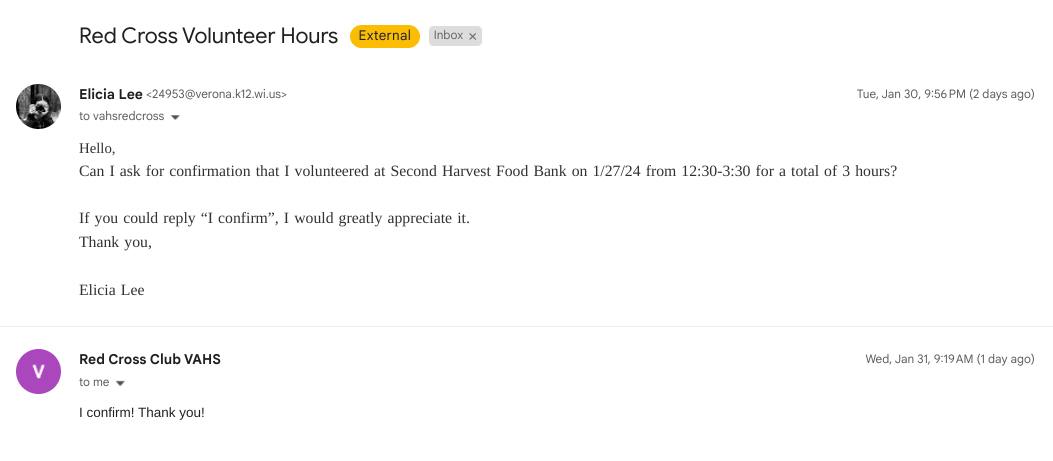The height and width of the screenshot is (461, 1053).
Task: Click the subject line Red Cross Volunteer Hours
Action: point(208,36)
